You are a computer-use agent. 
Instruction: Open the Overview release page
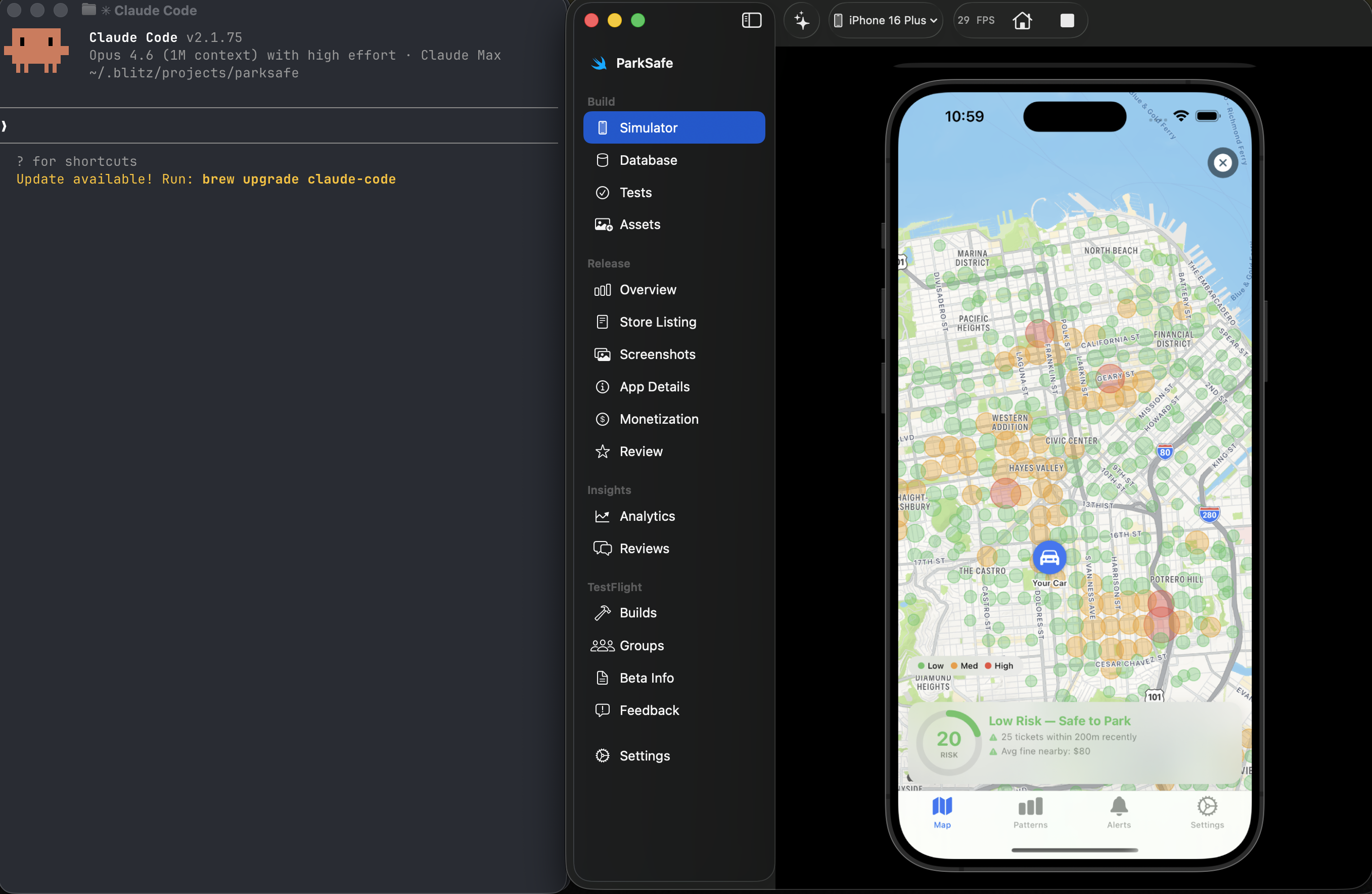pyautogui.click(x=674, y=290)
